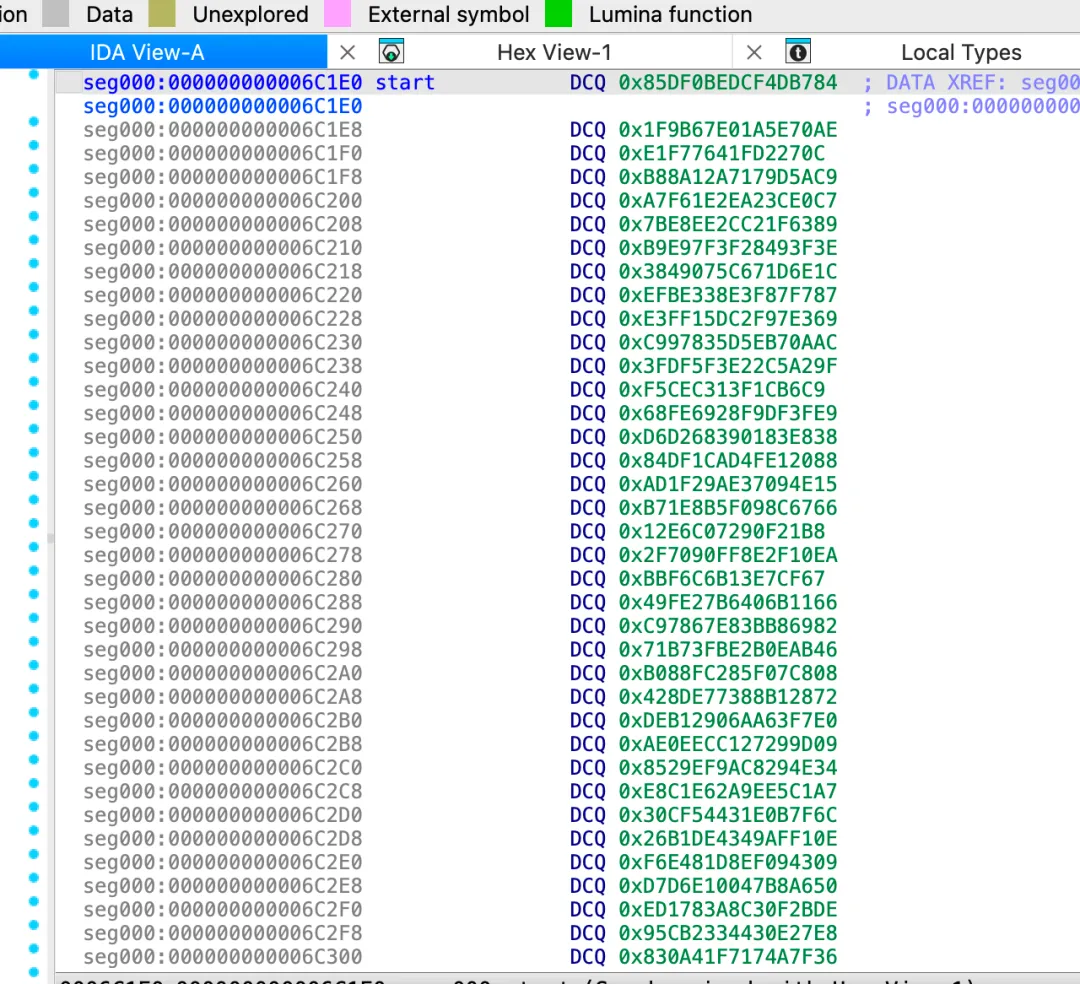Select value 0xAD1F29AE37094E15
This screenshot has width=1080, height=984.
(x=727, y=484)
